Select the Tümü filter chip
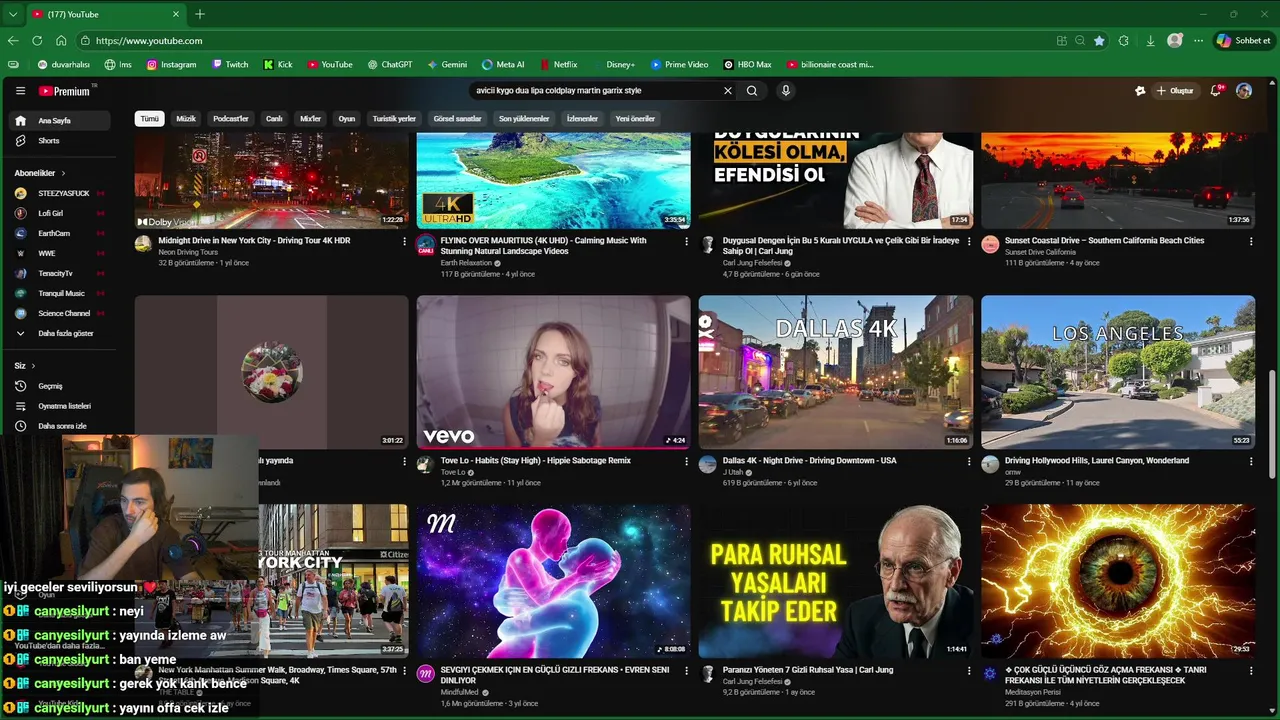The image size is (1280, 720). click(x=149, y=119)
